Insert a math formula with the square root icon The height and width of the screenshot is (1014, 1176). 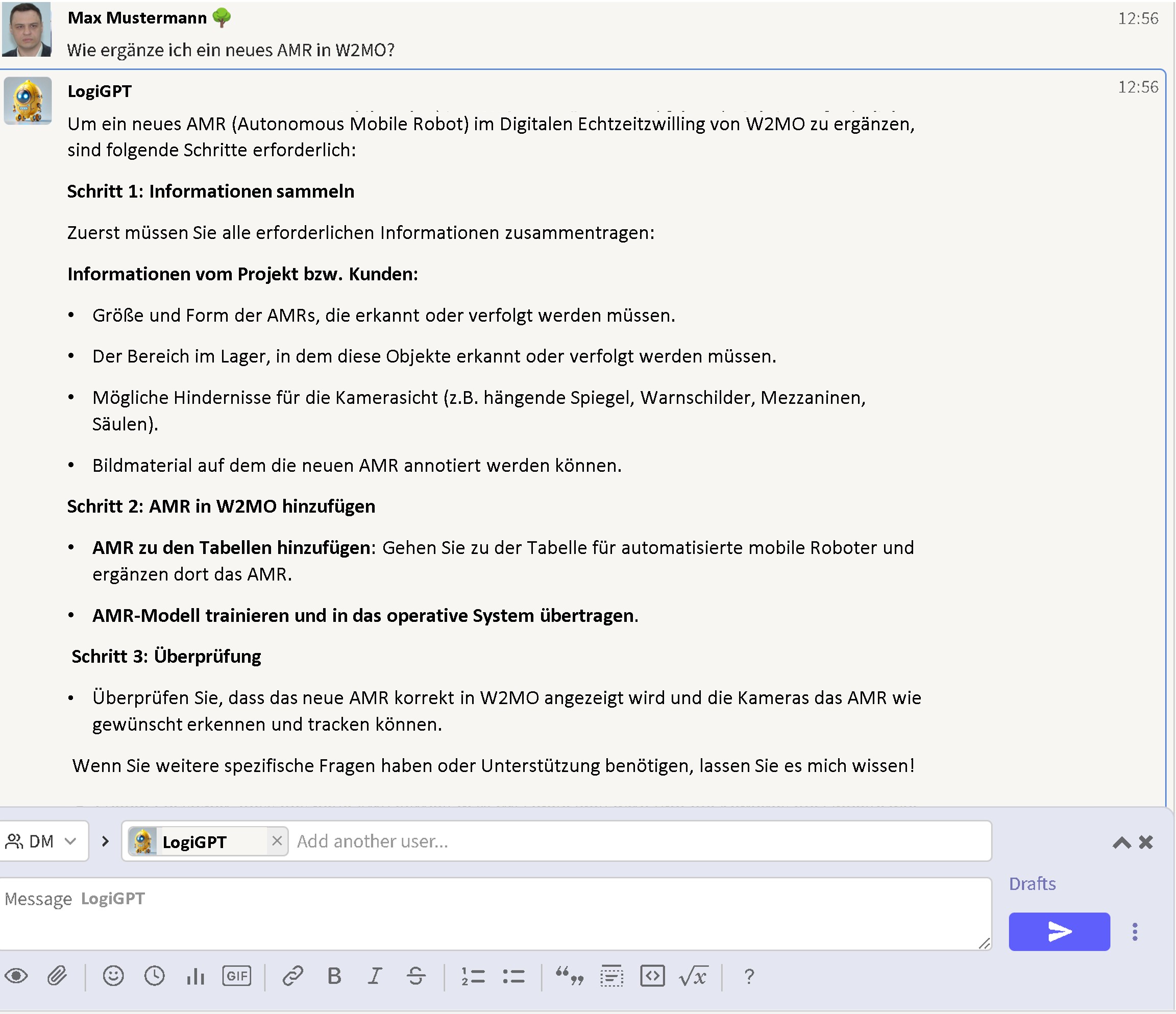pyautogui.click(x=693, y=976)
